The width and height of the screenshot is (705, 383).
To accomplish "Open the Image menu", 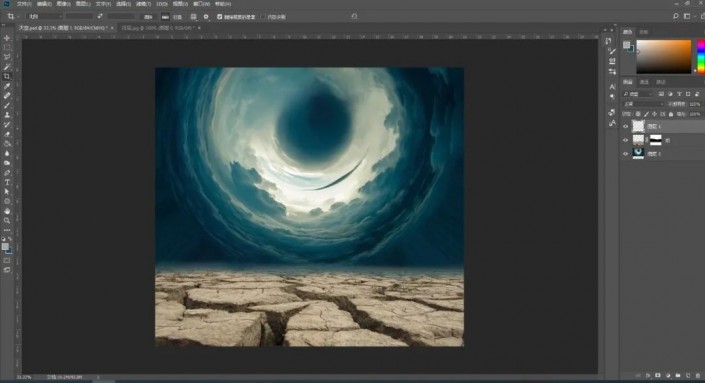I will pos(63,4).
